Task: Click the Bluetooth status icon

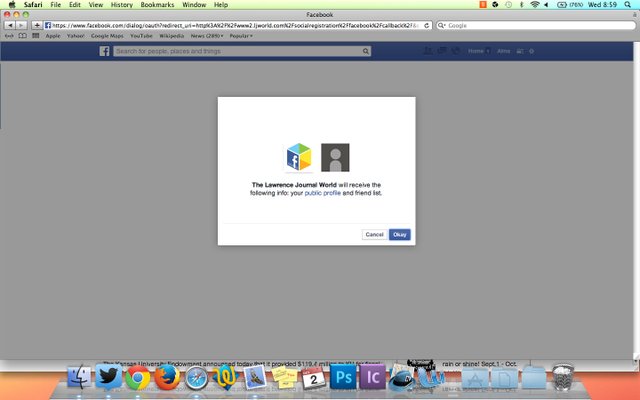Action: [521, 4]
